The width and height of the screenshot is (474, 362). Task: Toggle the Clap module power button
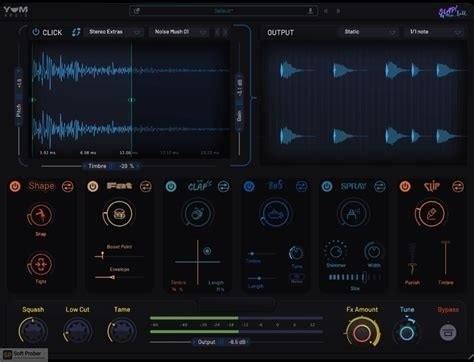[x=171, y=186]
